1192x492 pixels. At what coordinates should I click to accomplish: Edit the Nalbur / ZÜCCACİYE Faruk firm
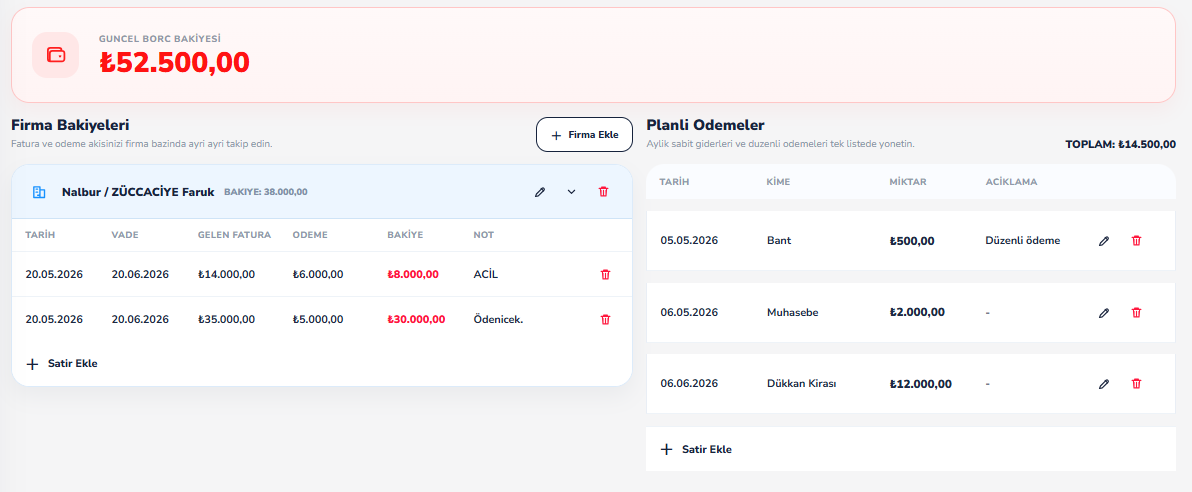tap(540, 192)
